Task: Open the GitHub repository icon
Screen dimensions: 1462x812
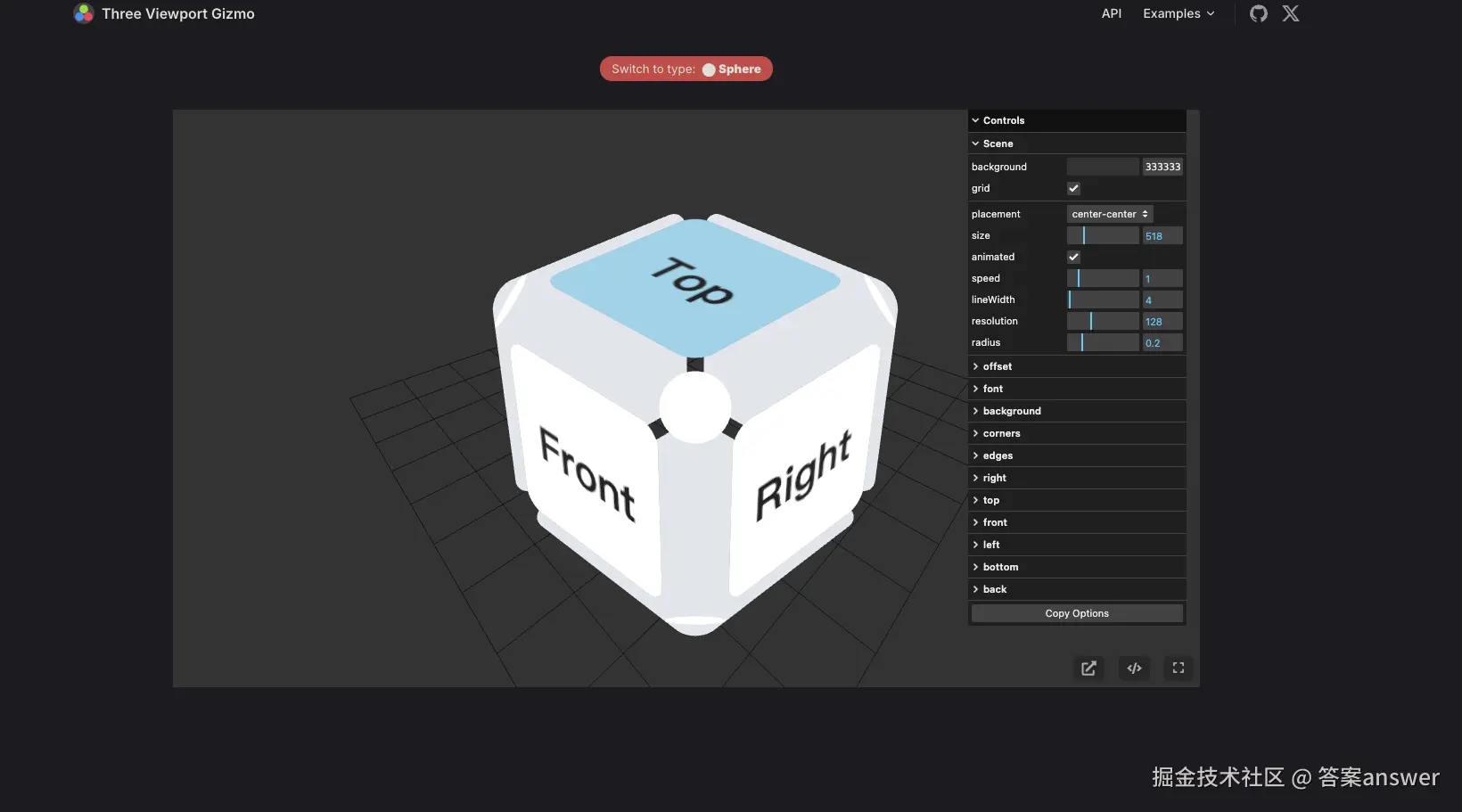Action: [x=1259, y=13]
